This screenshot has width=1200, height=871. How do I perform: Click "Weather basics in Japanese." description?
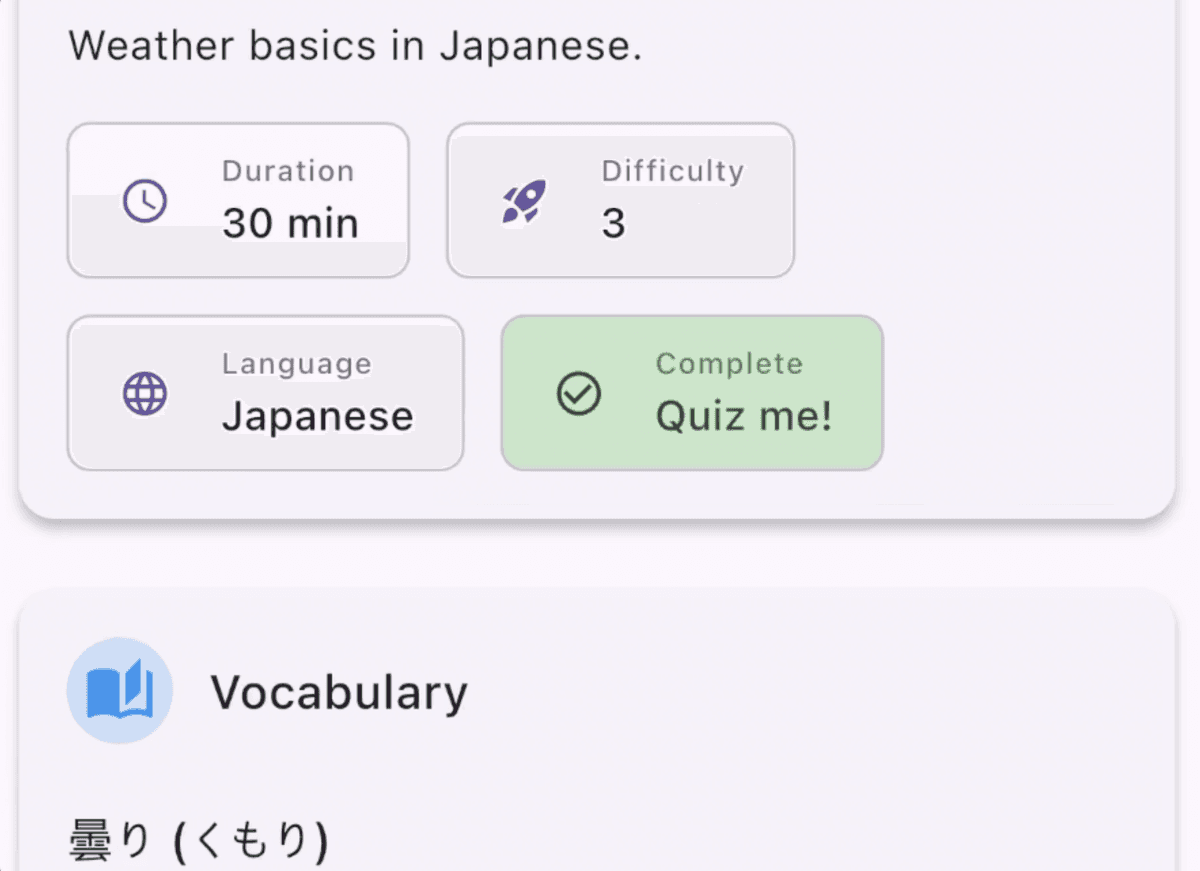click(x=355, y=46)
